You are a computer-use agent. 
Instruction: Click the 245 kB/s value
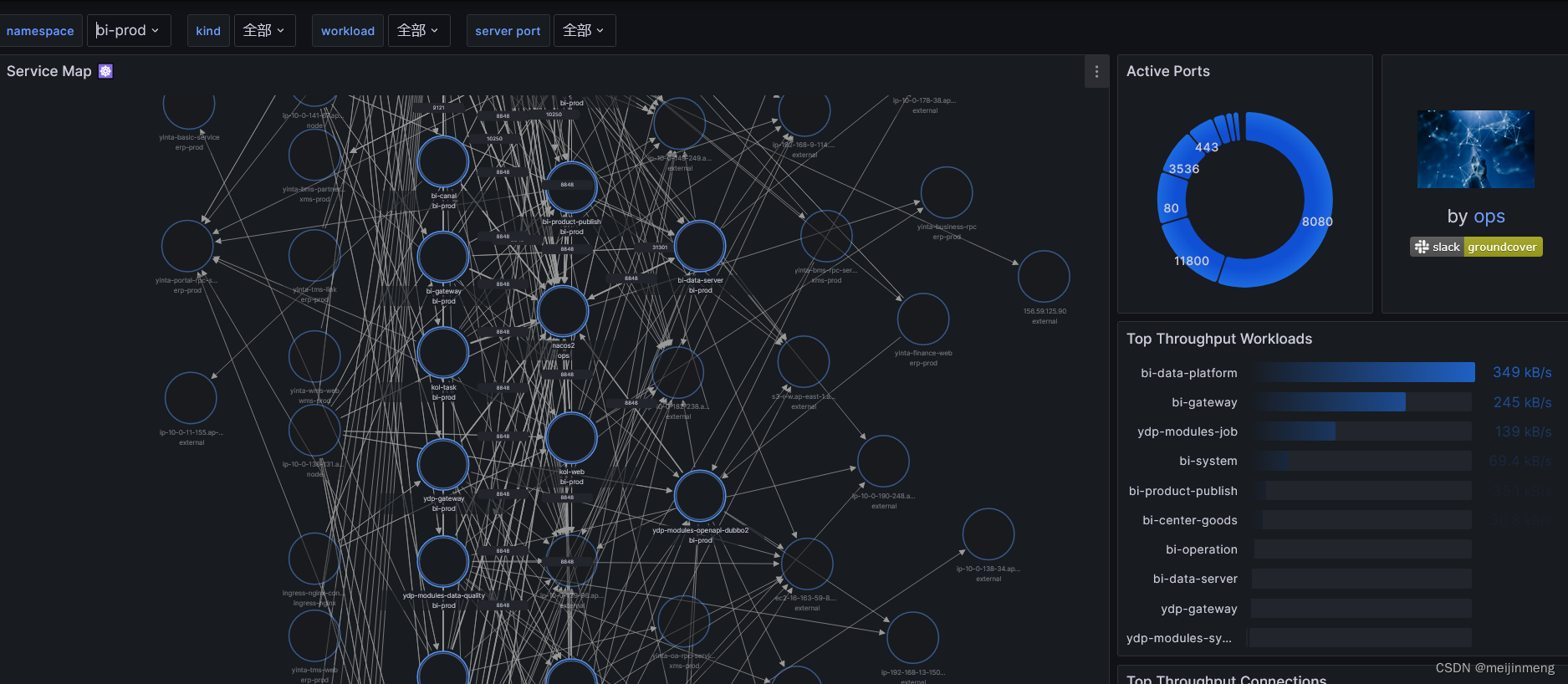pyautogui.click(x=1522, y=402)
